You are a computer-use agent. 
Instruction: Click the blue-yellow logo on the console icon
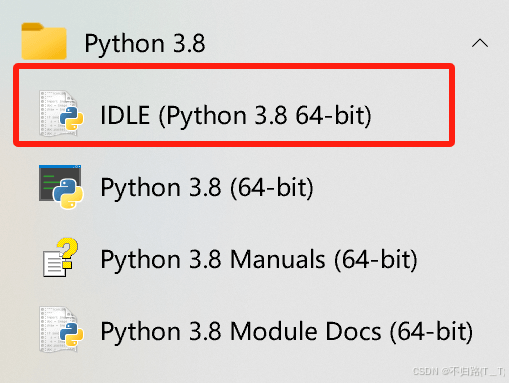[x=68, y=194]
